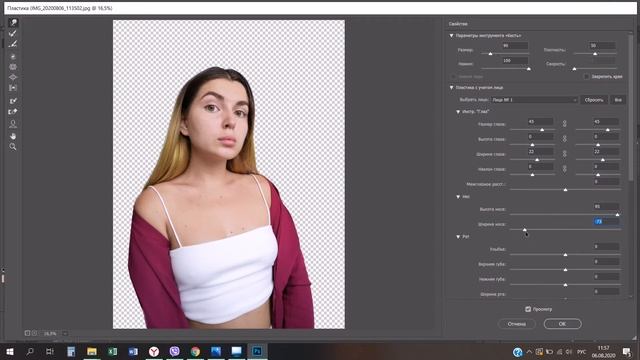Switch to Word on the taskbar

click(133, 351)
